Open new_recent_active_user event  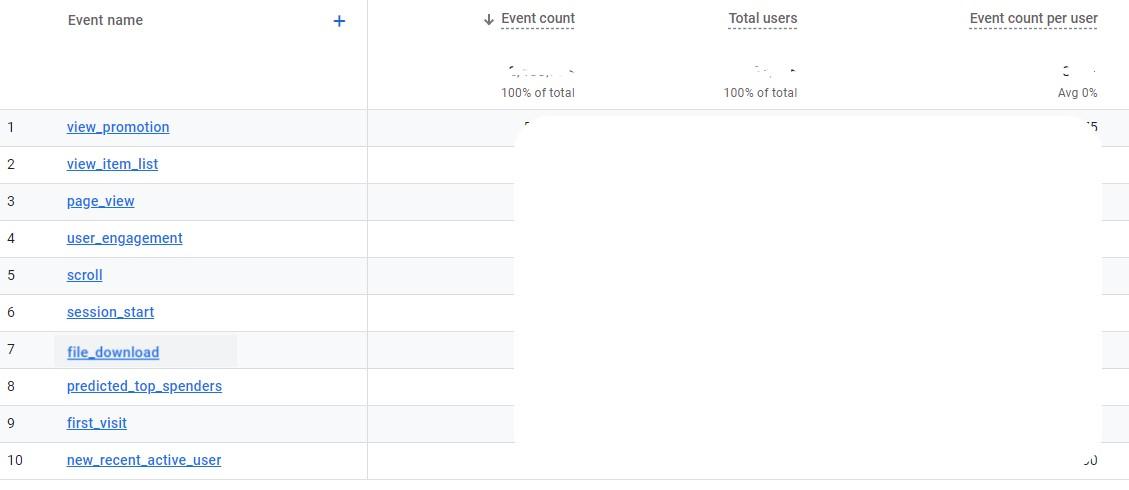pos(144,460)
